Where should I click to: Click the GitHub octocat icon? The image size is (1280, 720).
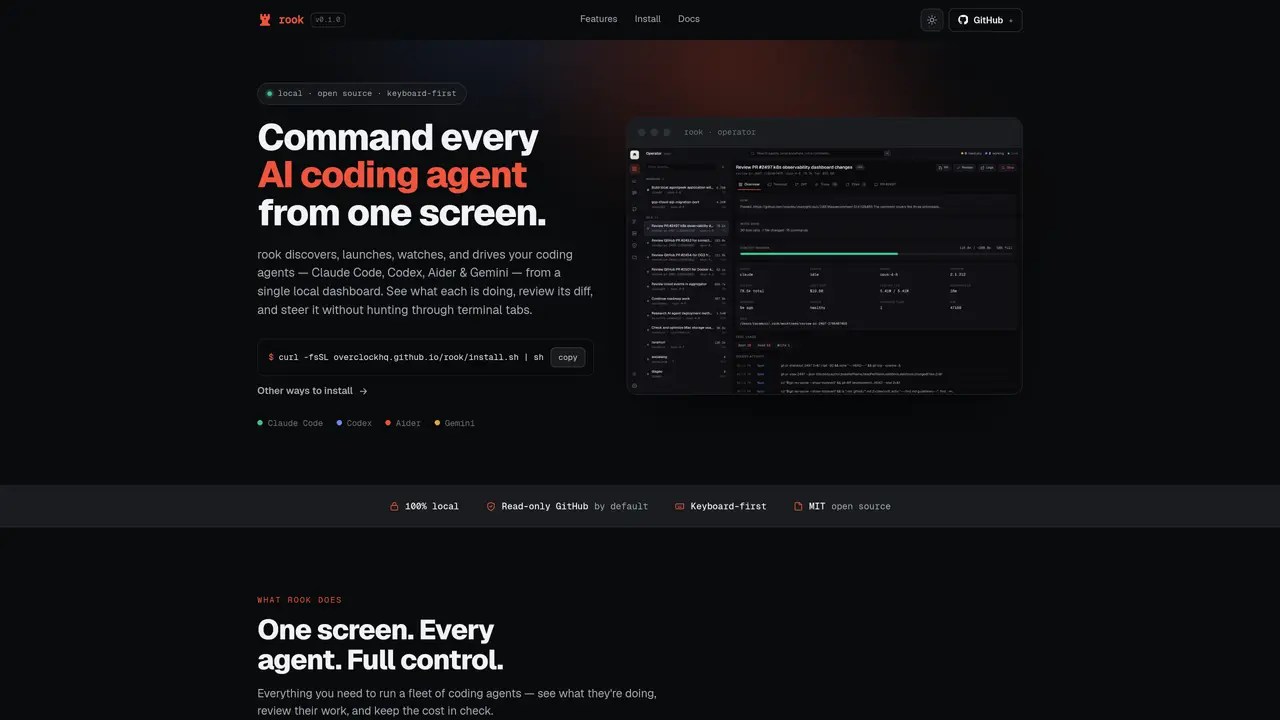click(x=963, y=20)
